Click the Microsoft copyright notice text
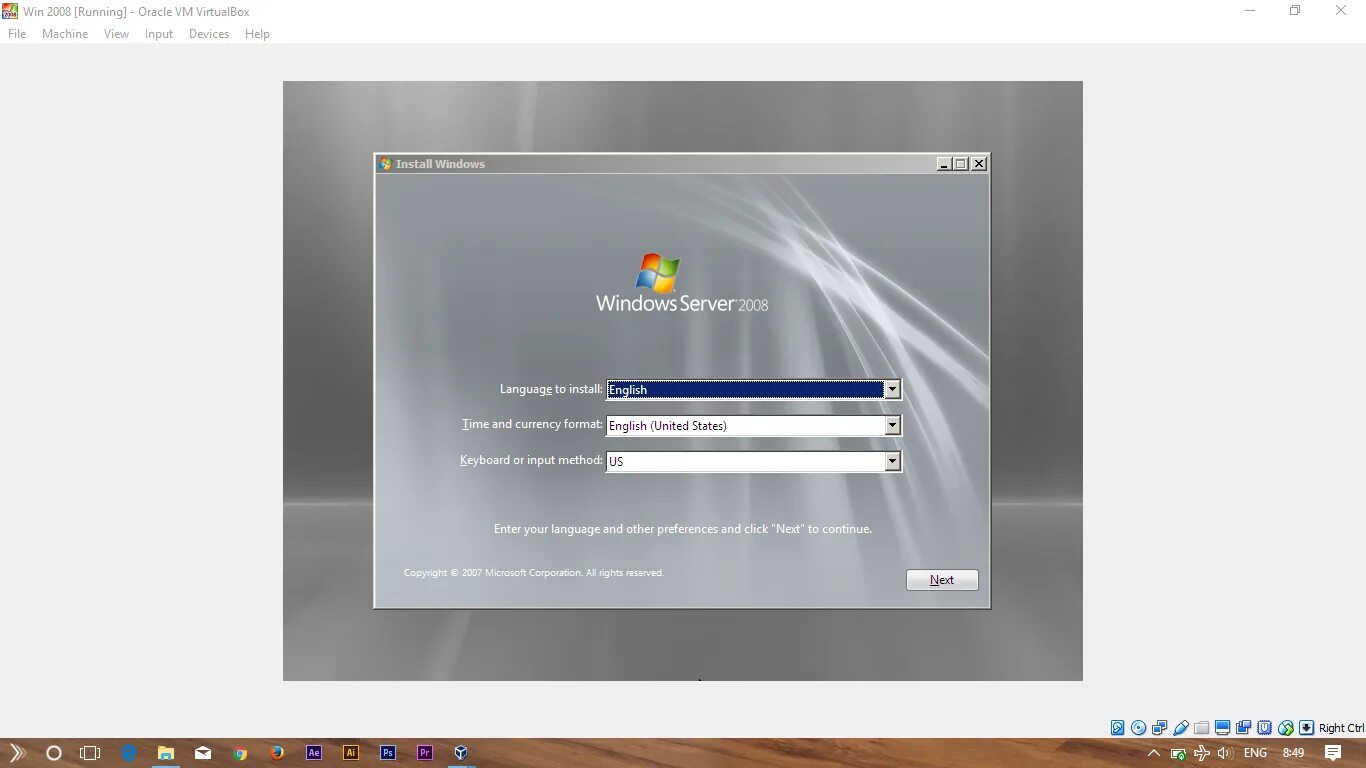Screen dimensions: 1366x768 (x=534, y=573)
